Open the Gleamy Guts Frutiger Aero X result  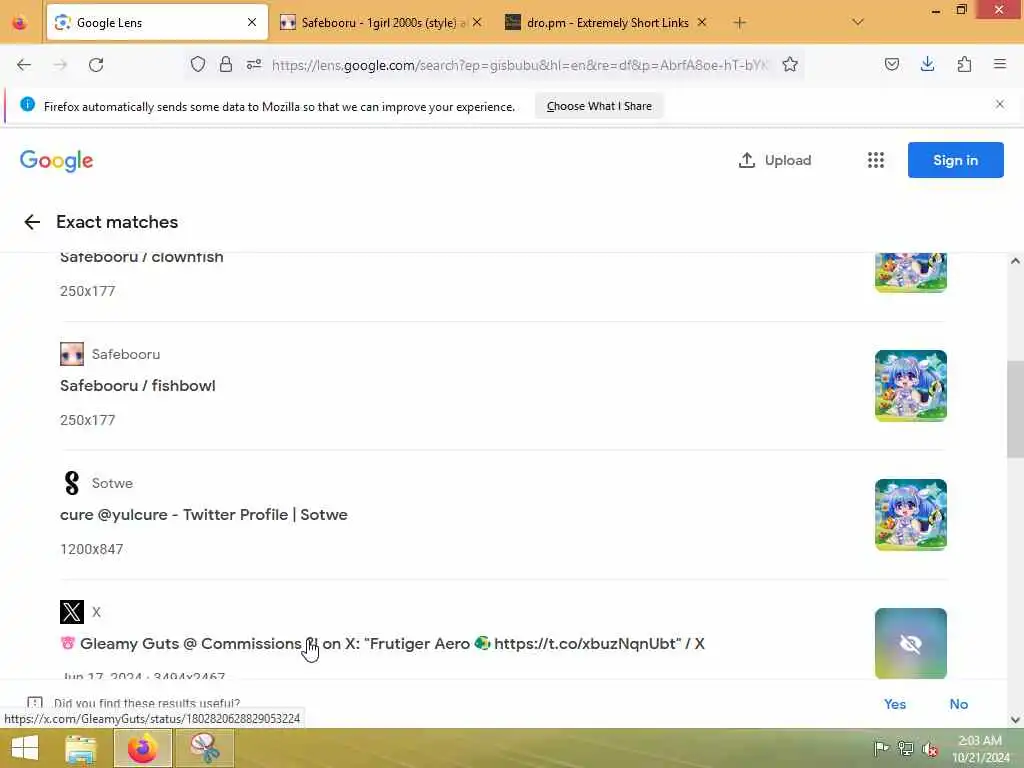[x=383, y=644]
